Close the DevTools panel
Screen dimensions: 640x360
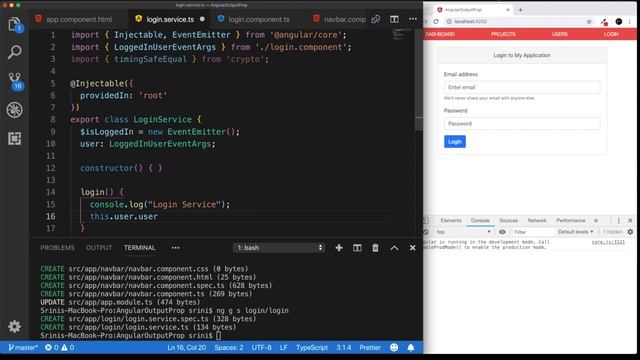[x=630, y=220]
